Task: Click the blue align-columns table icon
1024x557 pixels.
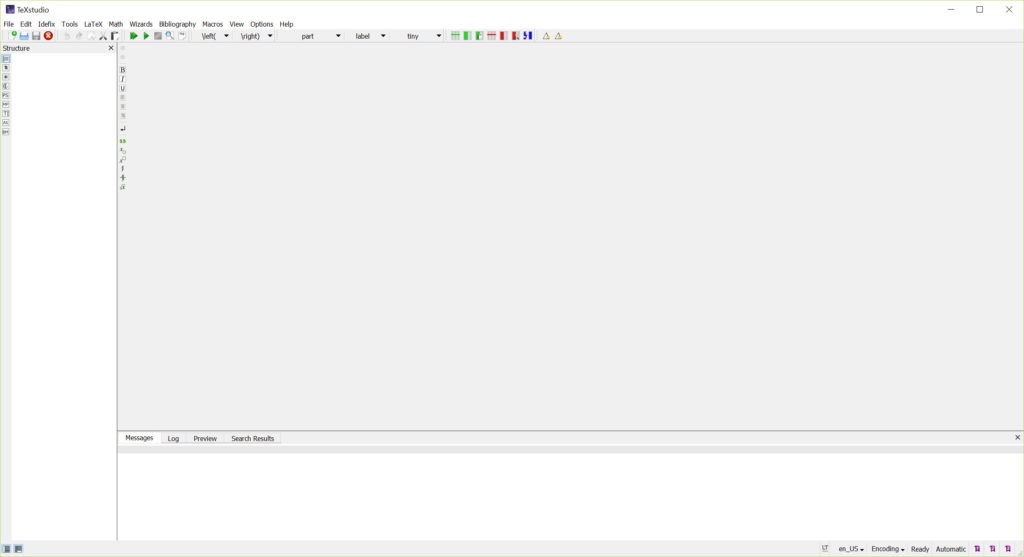Action: (528, 36)
